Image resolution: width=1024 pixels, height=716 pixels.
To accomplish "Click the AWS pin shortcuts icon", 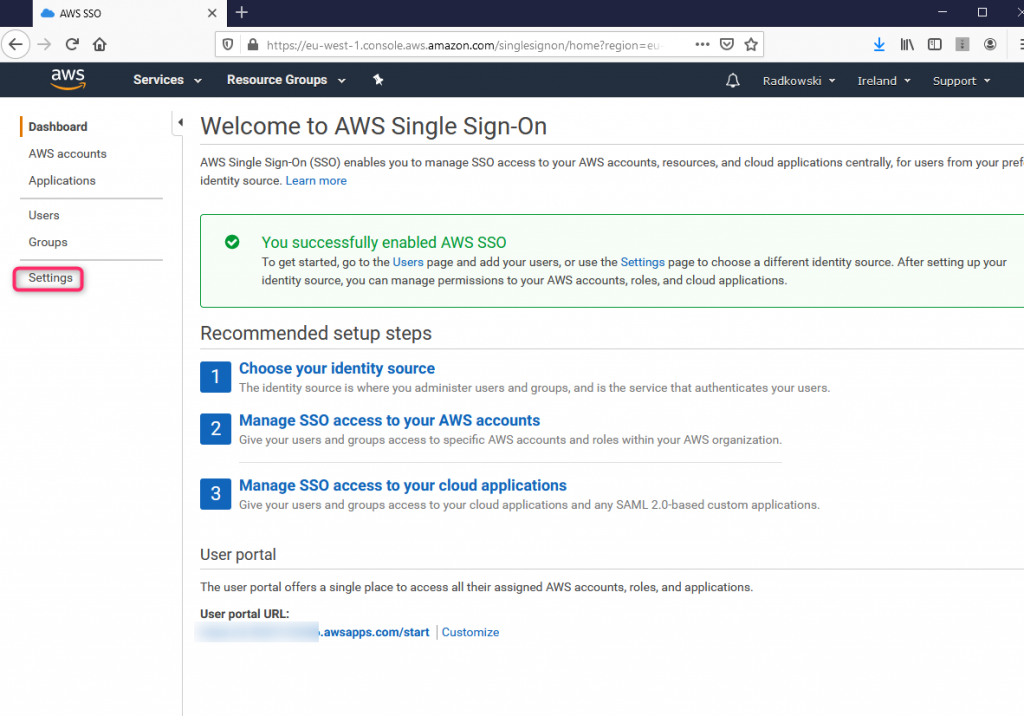I will pos(377,80).
